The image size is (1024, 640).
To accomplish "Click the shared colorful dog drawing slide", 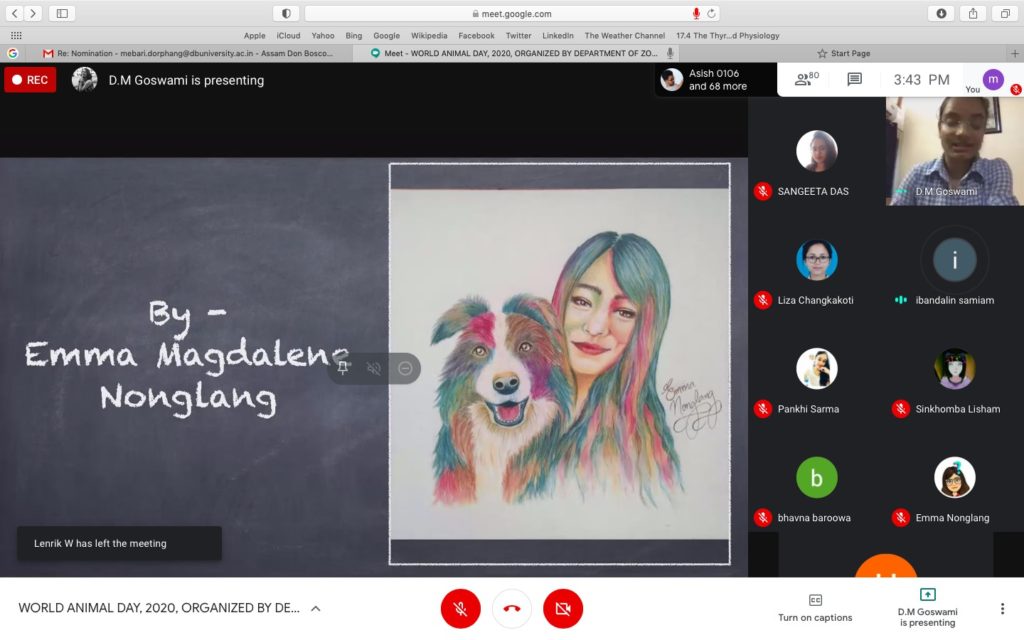I will click(x=560, y=364).
